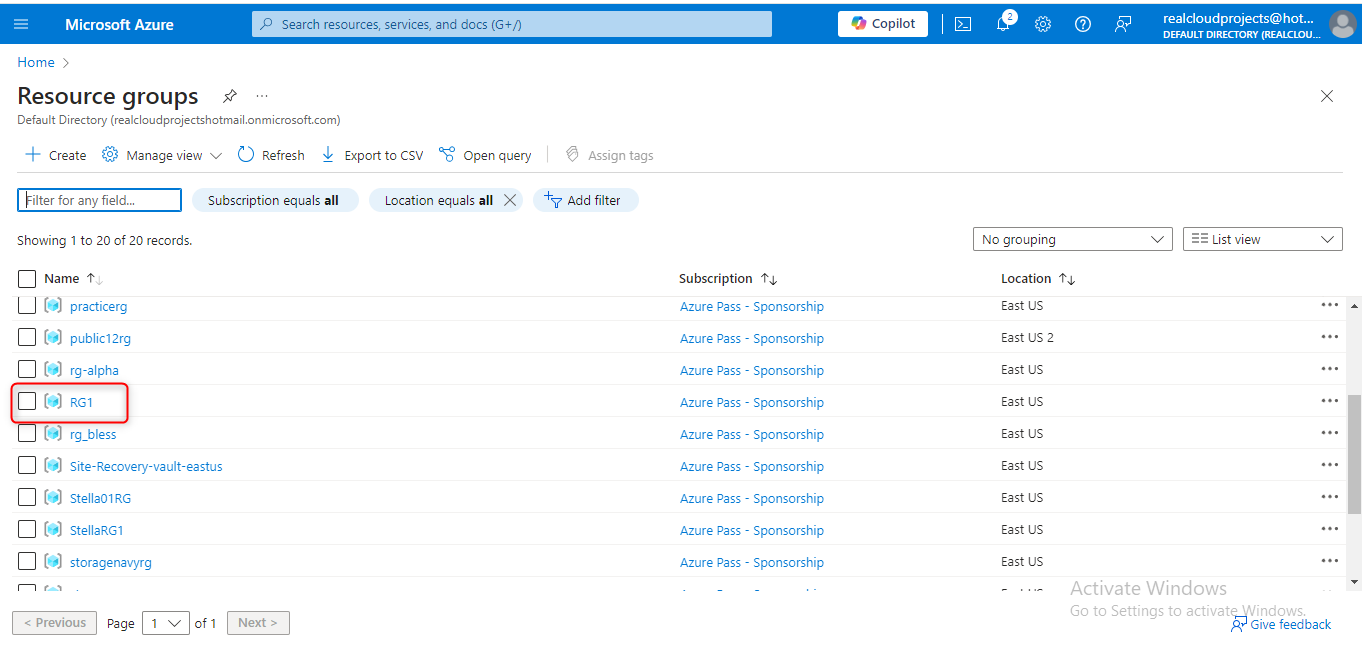Refresh the resource groups list
This screenshot has height=648, width=1362.
pyautogui.click(x=271, y=155)
